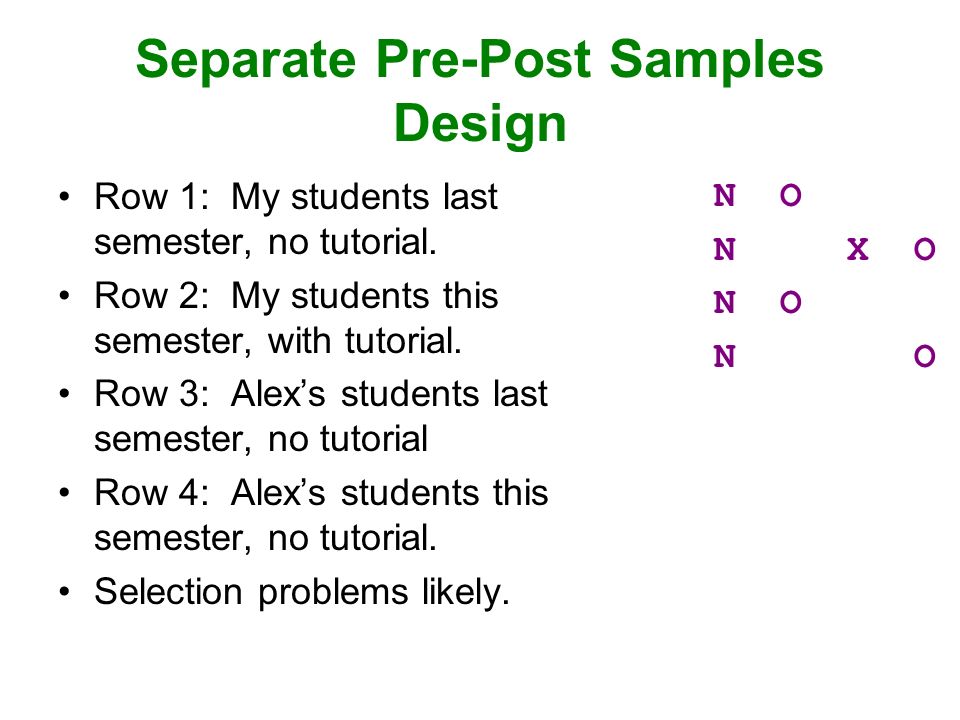
Task: Click the slide title 'Separate Pre-Post Samples'
Action: point(479,60)
